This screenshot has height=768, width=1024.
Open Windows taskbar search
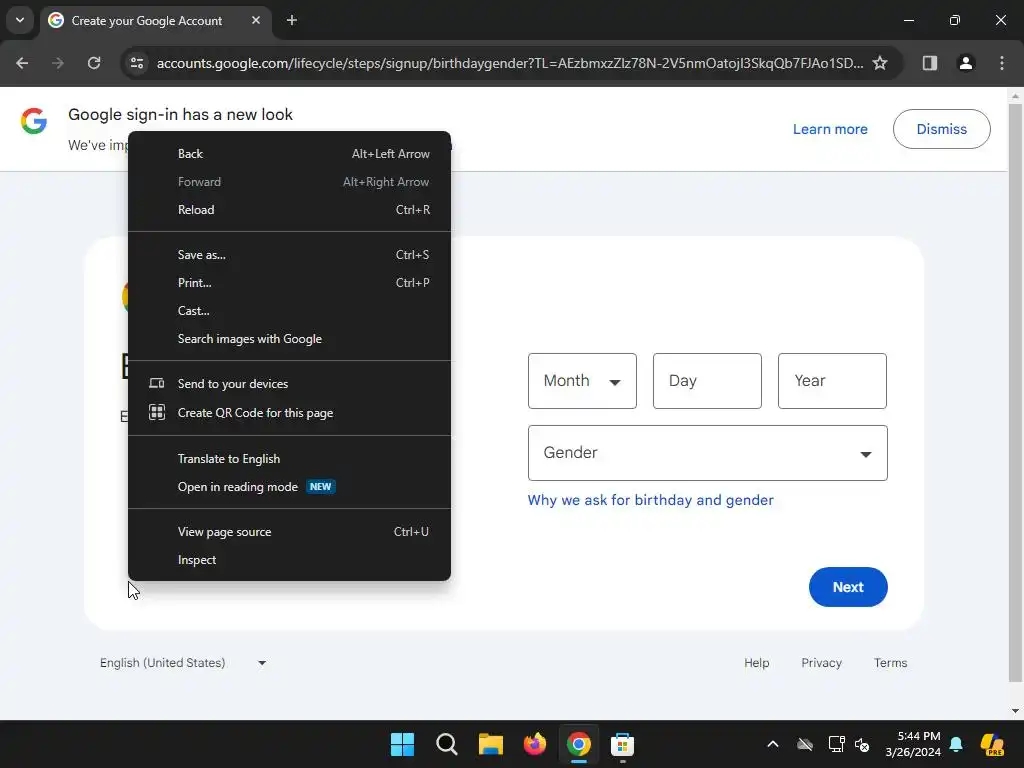tap(447, 744)
